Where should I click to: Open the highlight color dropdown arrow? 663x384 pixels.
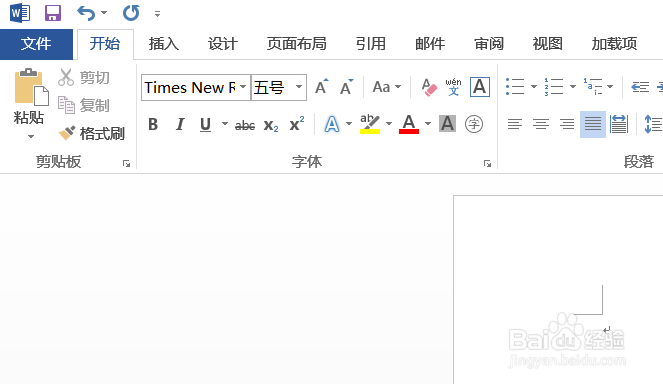(389, 124)
